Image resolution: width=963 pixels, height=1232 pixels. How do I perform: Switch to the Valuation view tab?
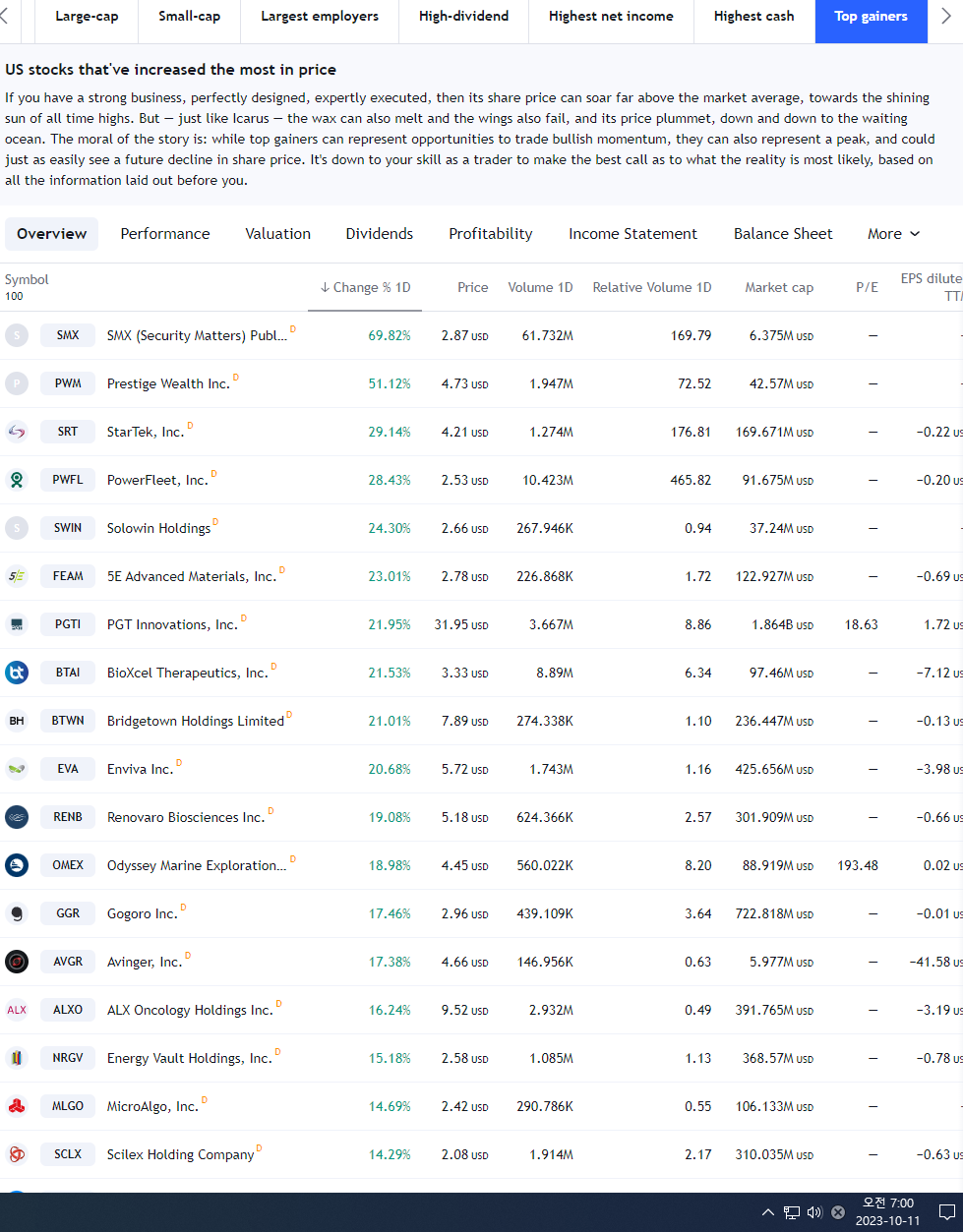278,234
